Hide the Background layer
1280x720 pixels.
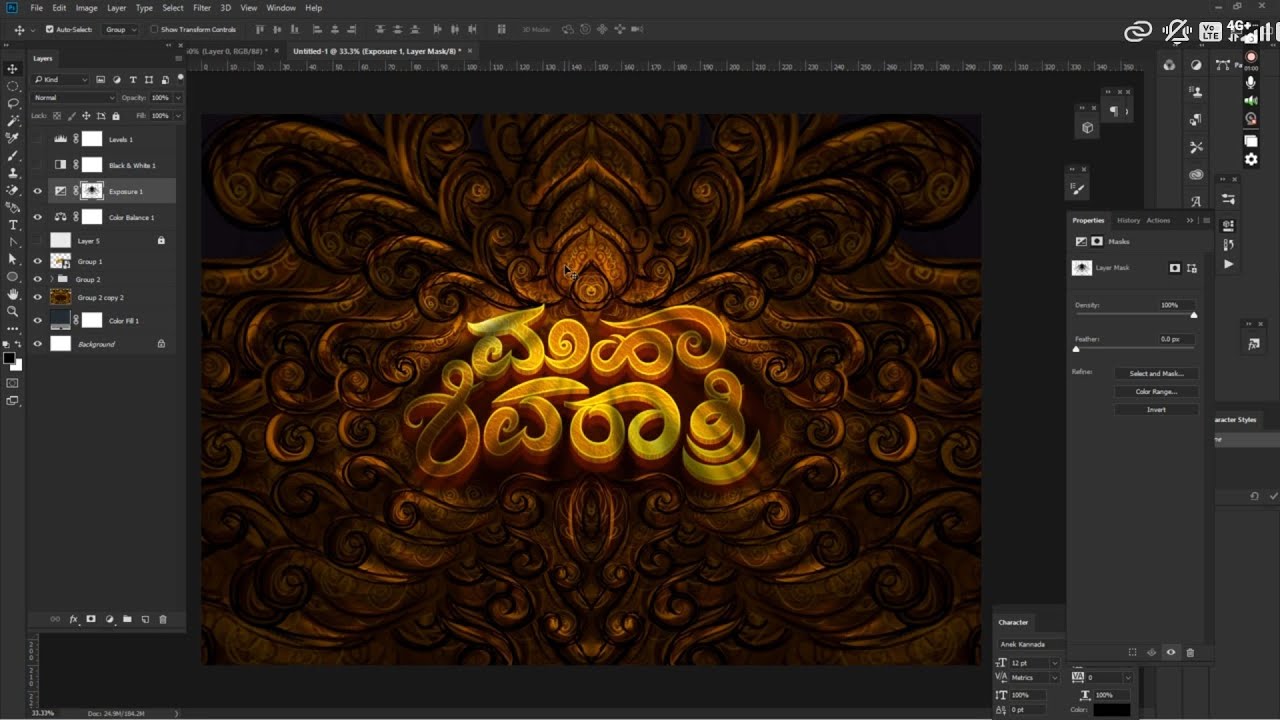38,343
